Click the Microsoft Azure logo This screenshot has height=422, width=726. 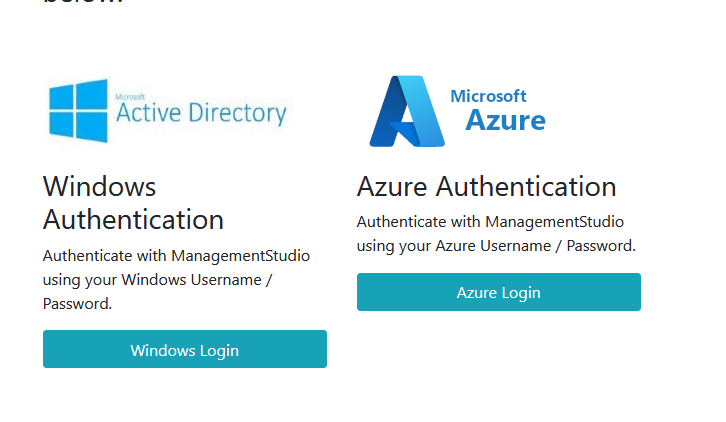coord(457,111)
